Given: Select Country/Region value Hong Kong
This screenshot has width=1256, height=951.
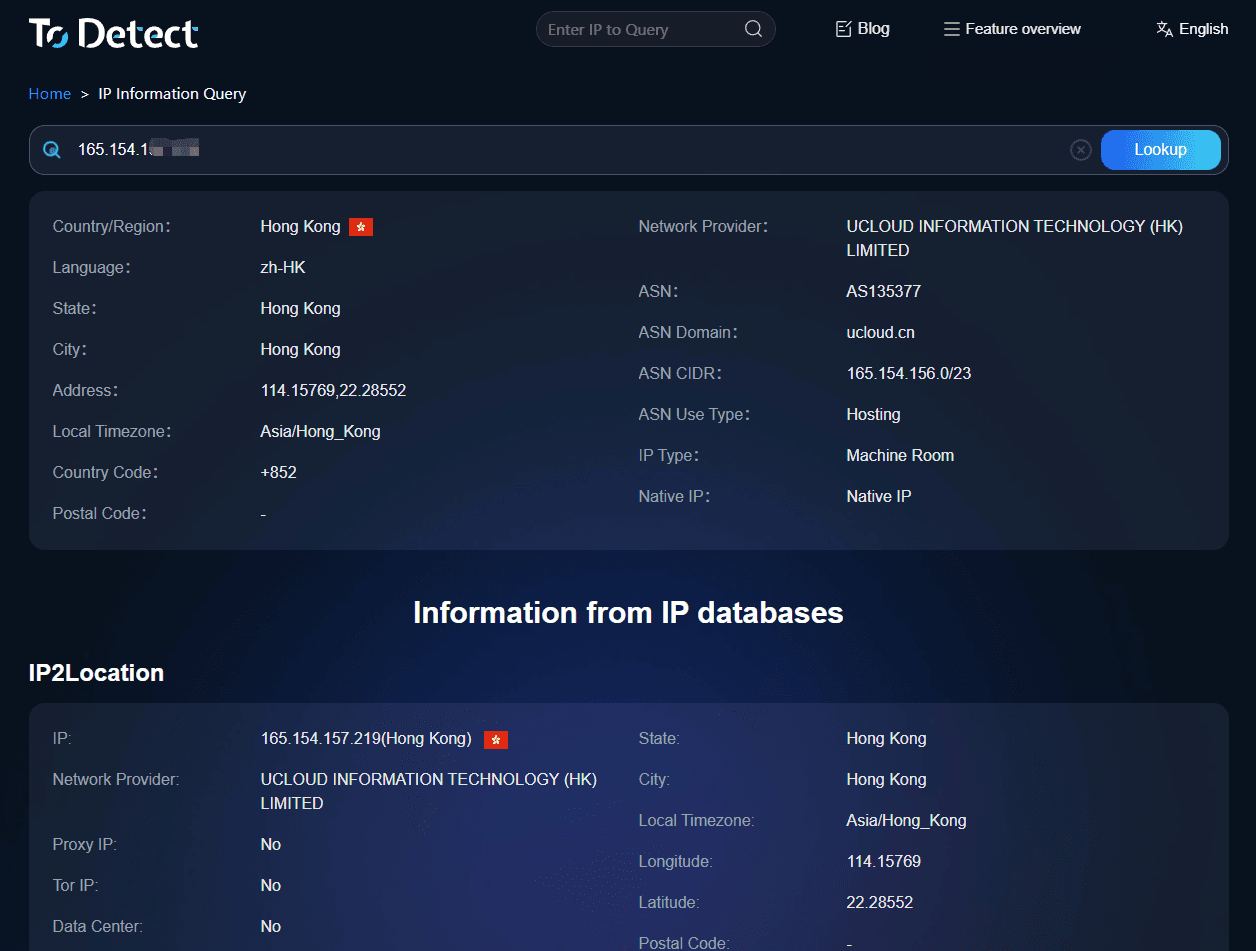Looking at the screenshot, I should click(300, 226).
